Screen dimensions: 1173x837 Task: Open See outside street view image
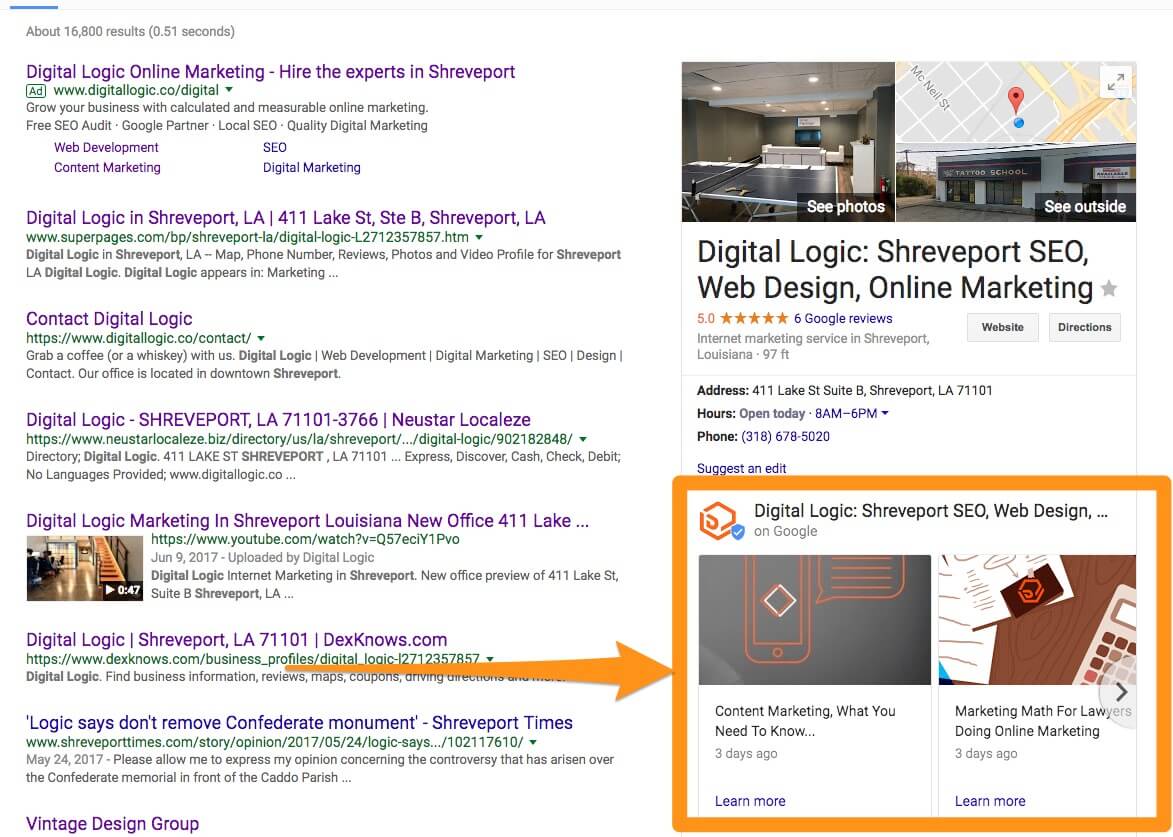[x=1016, y=182]
